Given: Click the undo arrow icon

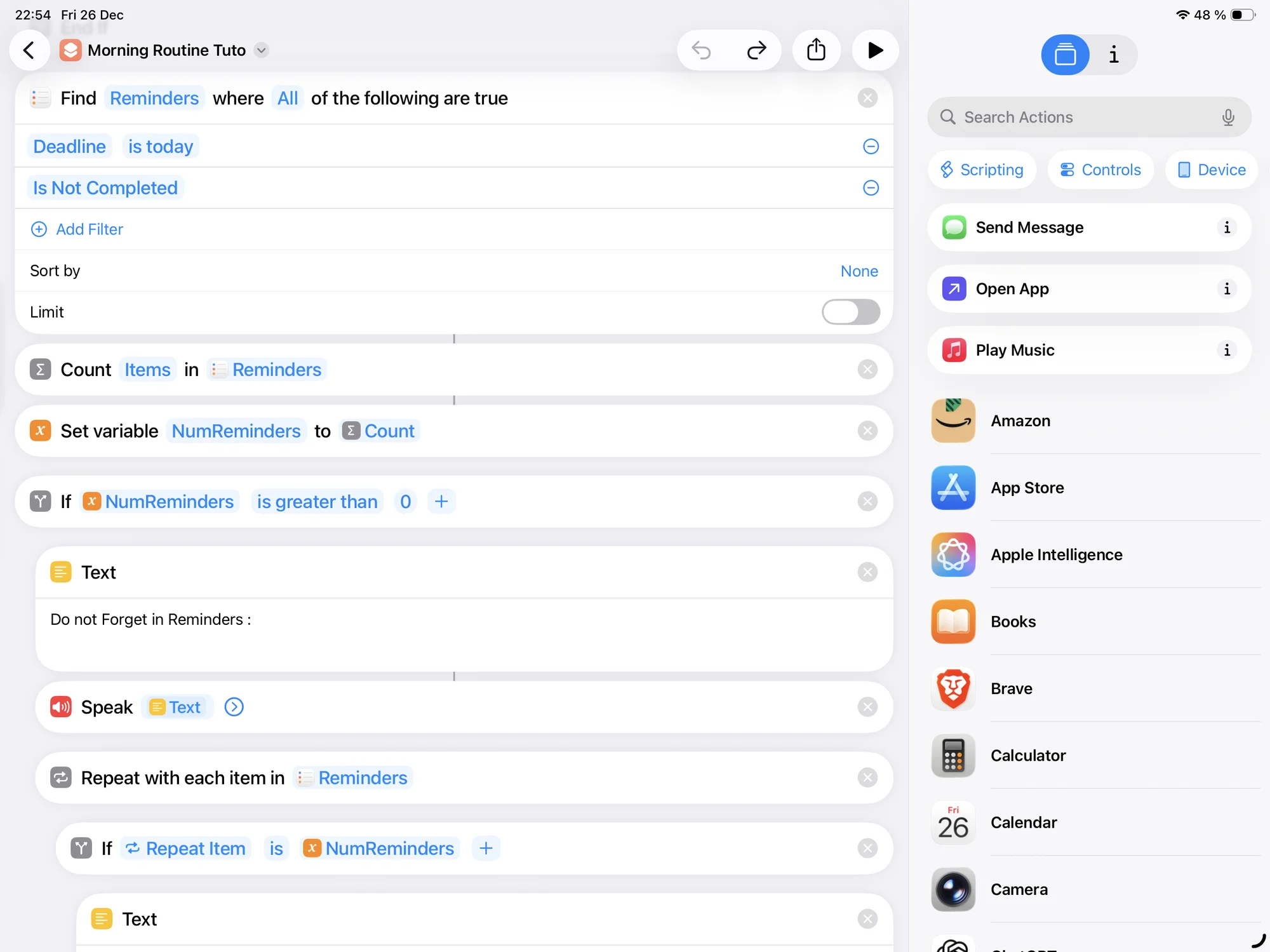Looking at the screenshot, I should (x=701, y=50).
